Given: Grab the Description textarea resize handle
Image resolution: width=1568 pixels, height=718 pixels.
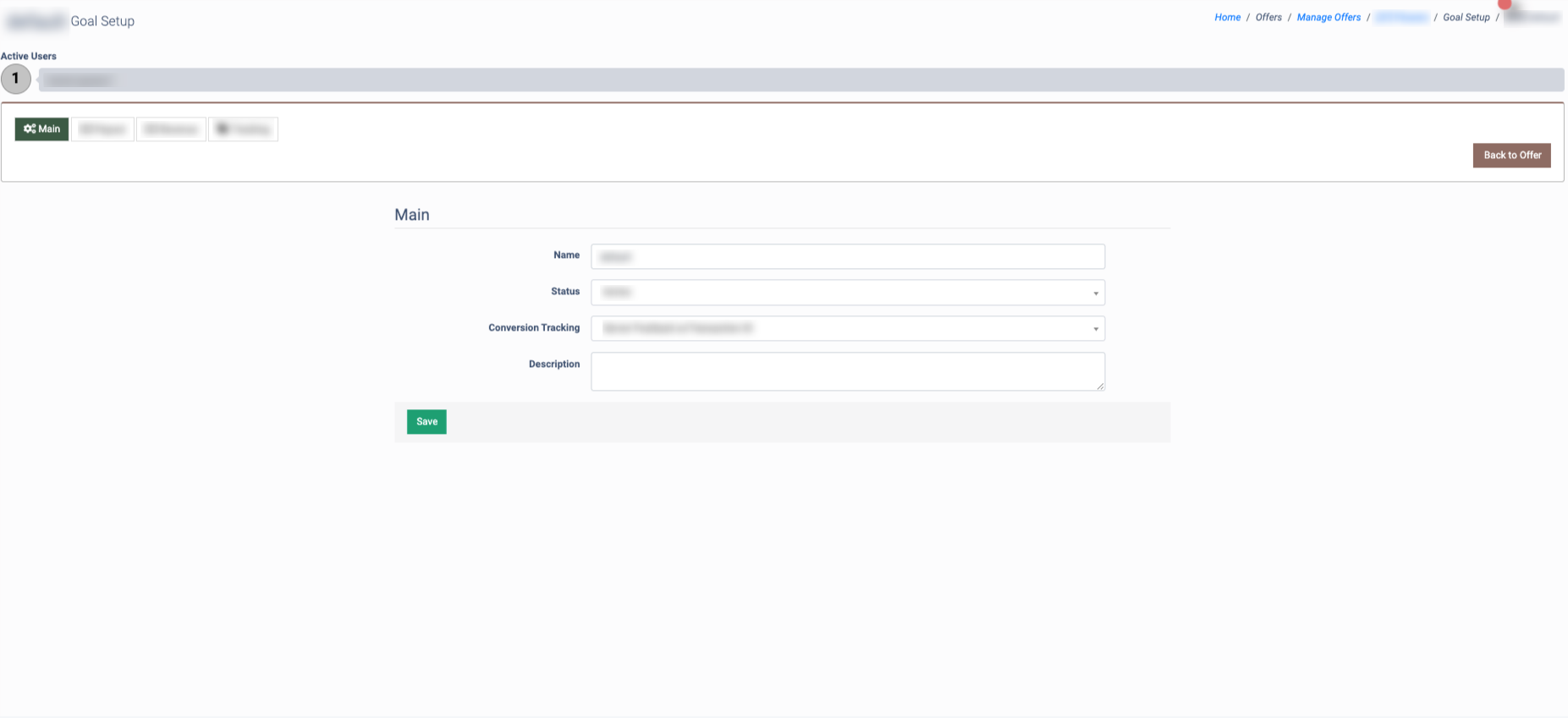Looking at the screenshot, I should pos(1100,386).
